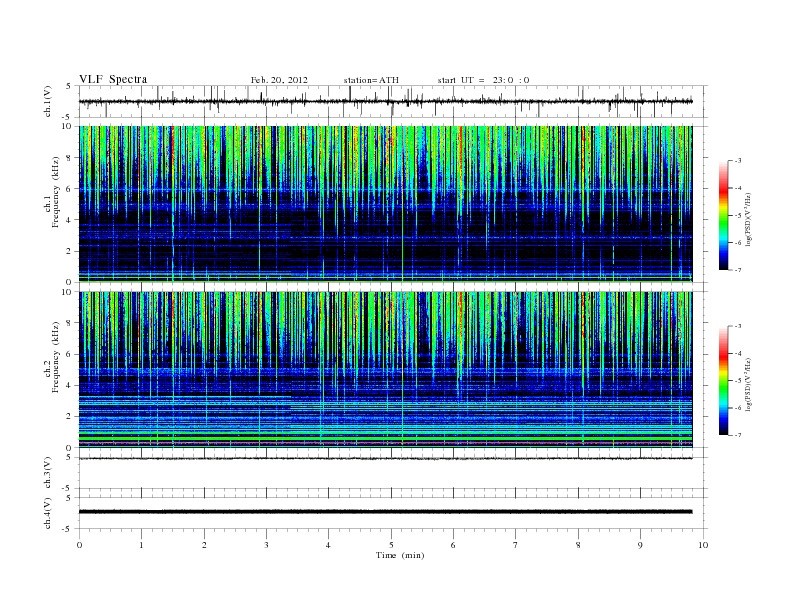Click the "6" frequency tick of ch.1 spectrogram
Viewport: 792px width, 612px height.
click(69, 189)
